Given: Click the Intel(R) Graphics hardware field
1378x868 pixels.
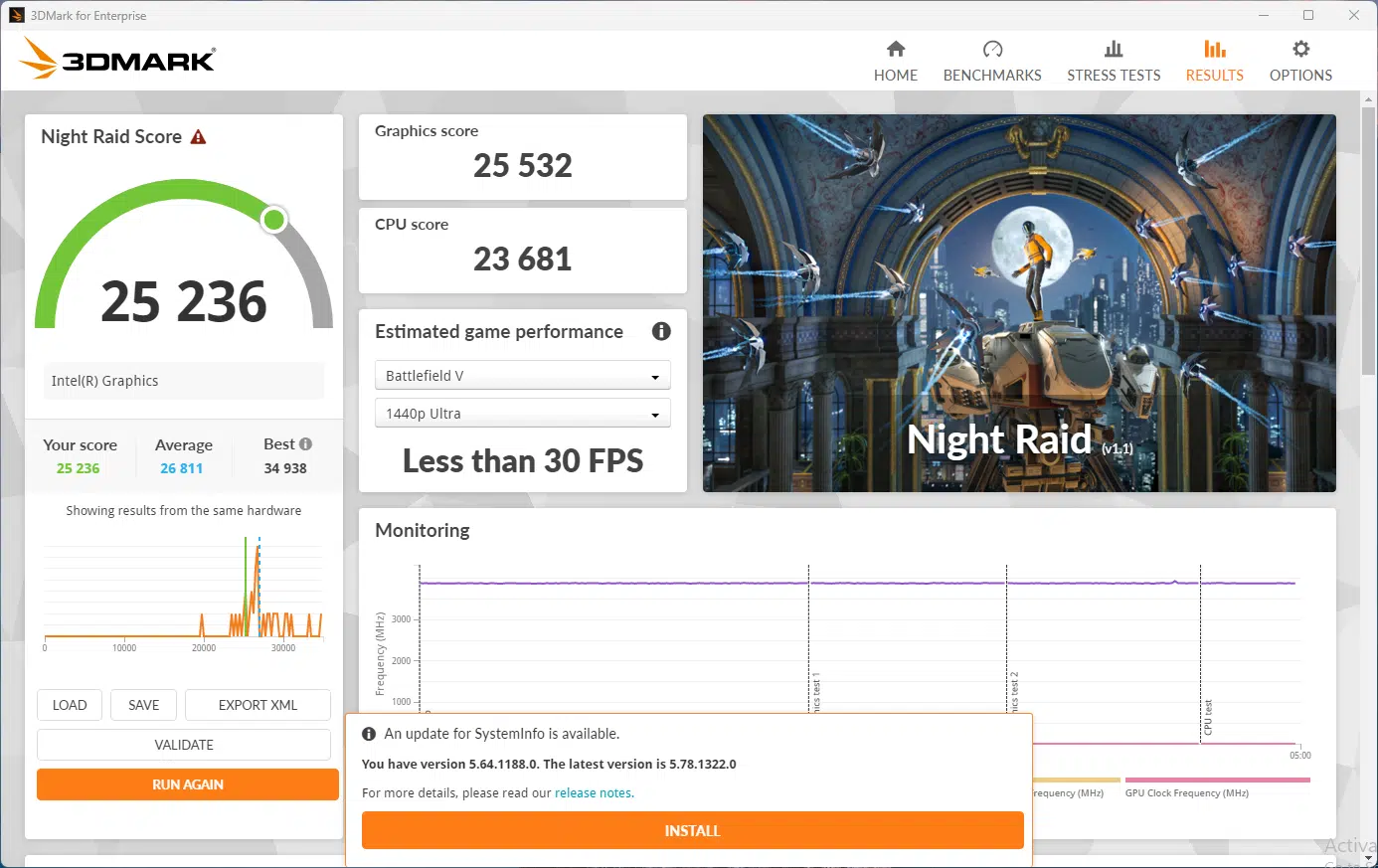Looking at the screenshot, I should coord(184,381).
